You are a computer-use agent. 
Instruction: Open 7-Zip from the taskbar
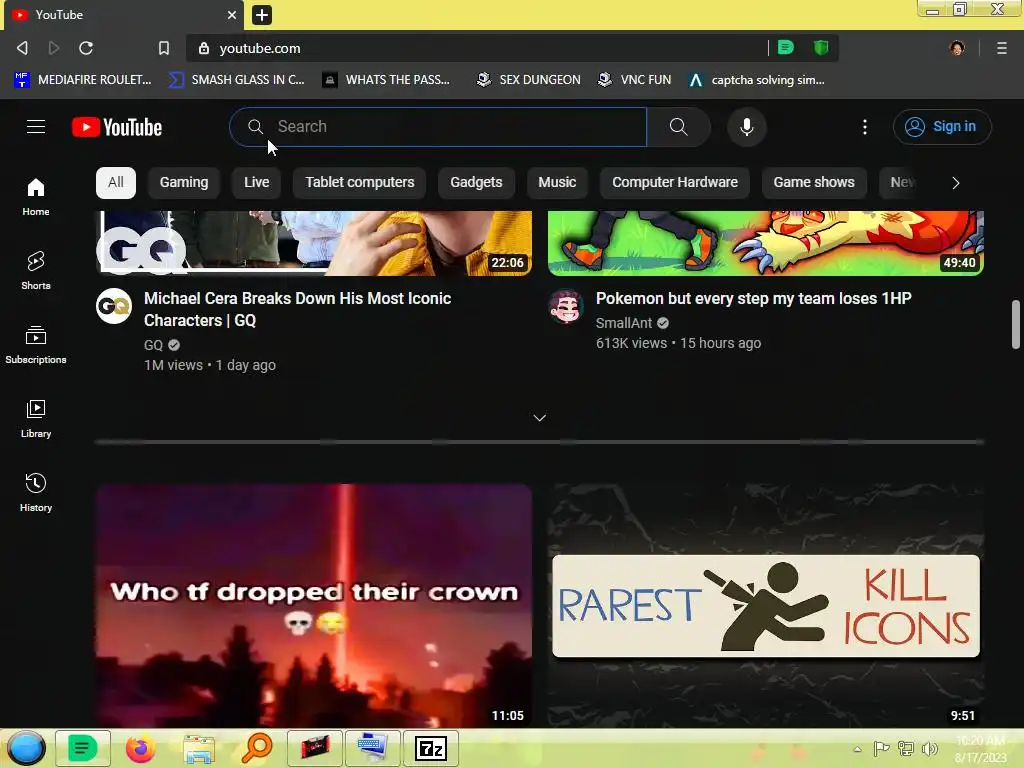click(x=431, y=748)
